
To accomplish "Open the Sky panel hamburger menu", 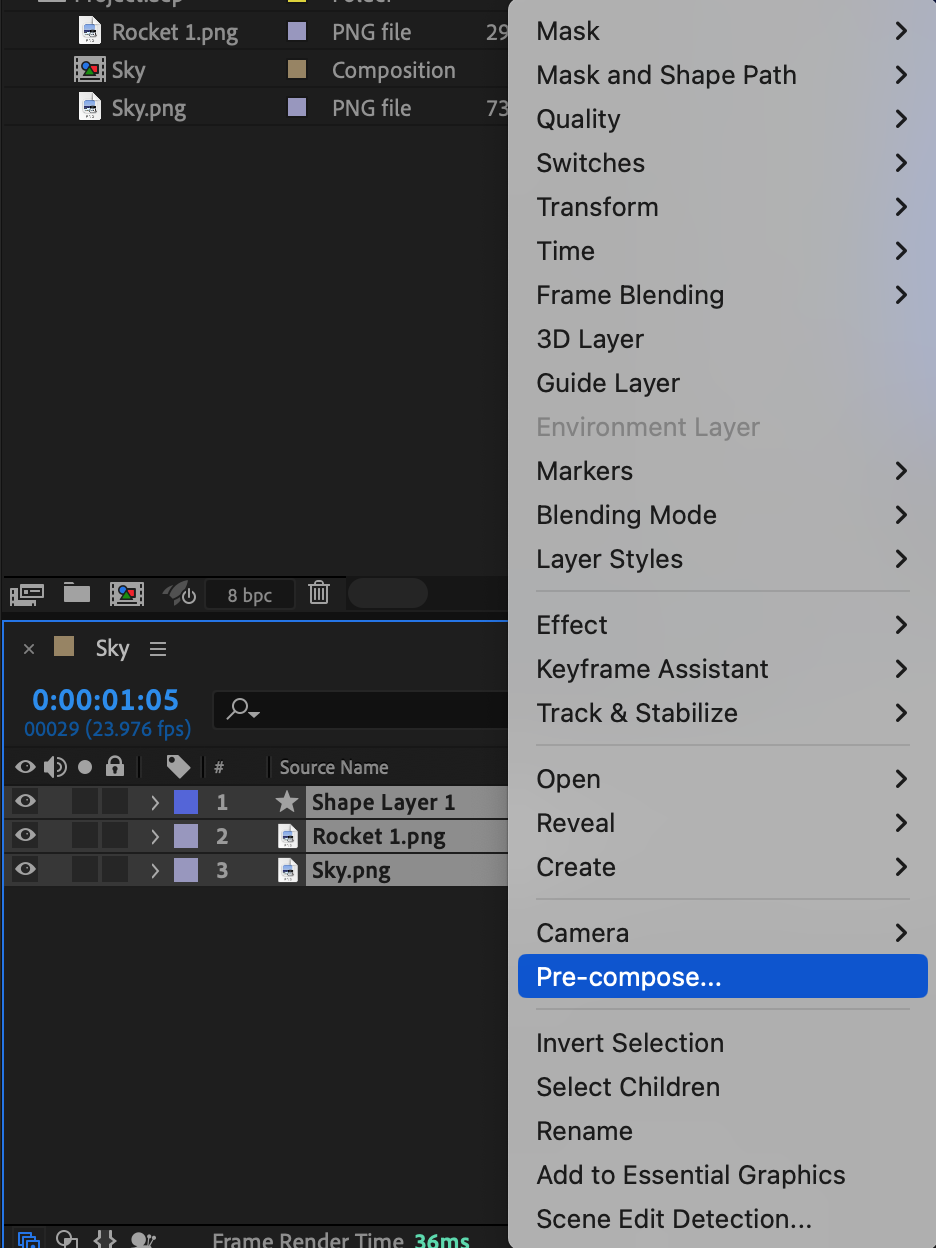I will pyautogui.click(x=158, y=649).
